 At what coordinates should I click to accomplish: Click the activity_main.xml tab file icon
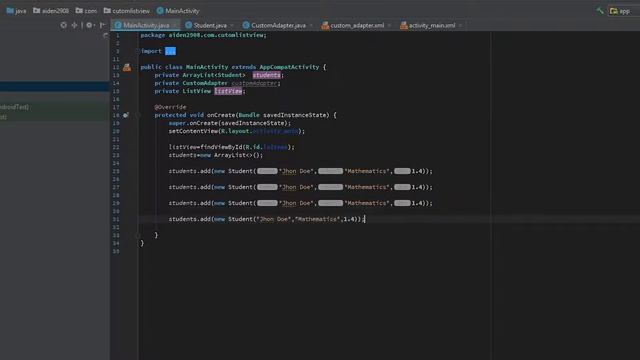click(404, 25)
